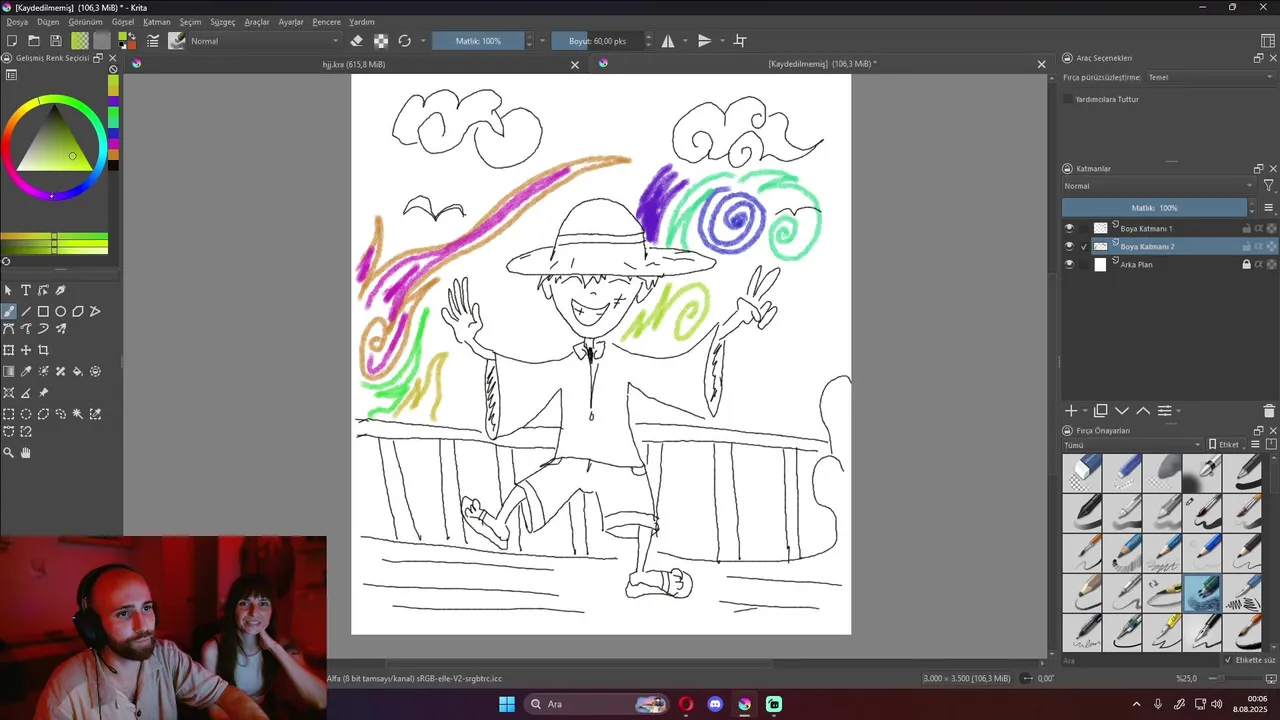
Task: Open the Dosya menu
Action: click(17, 22)
